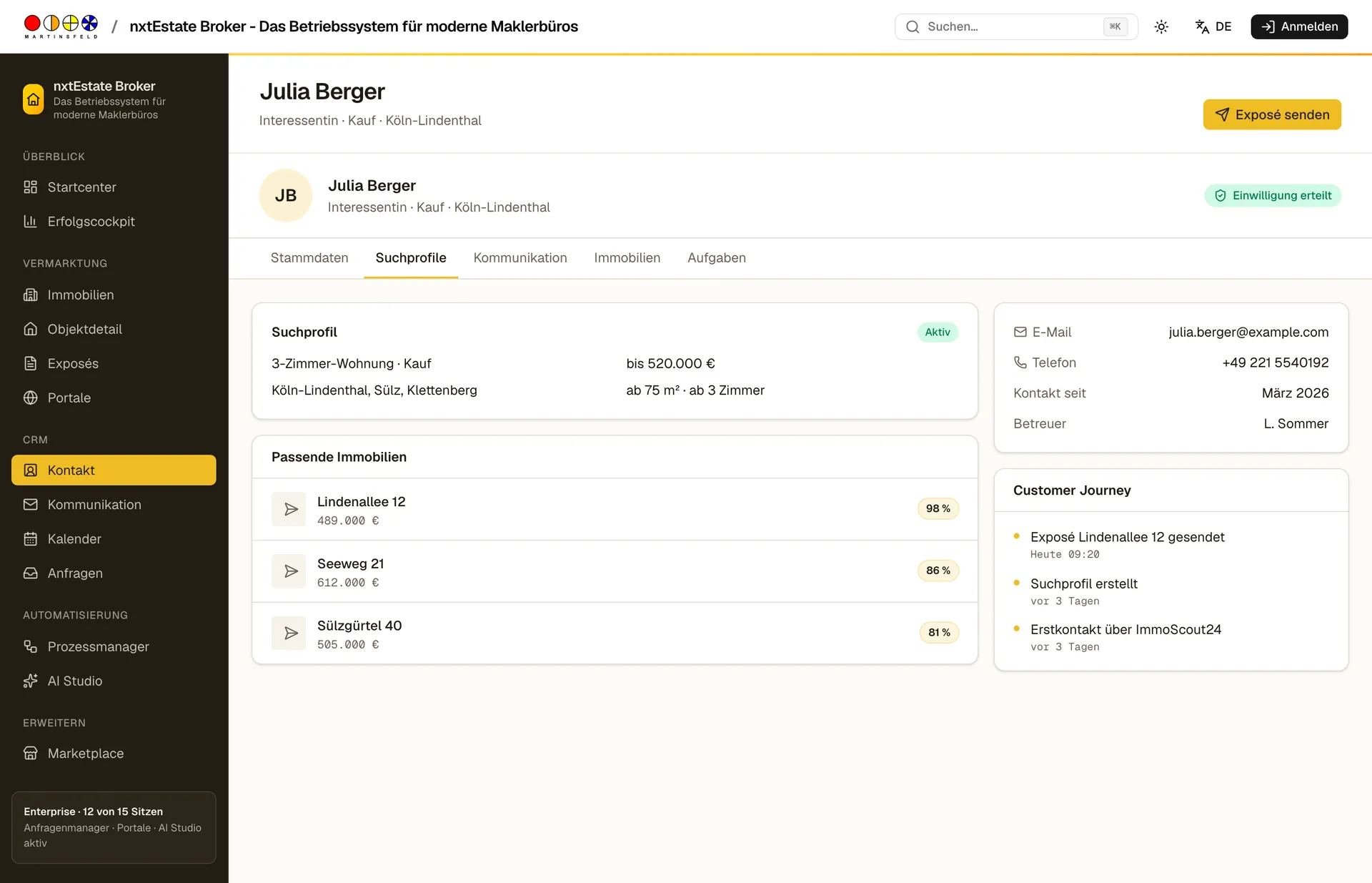Click the E-Mail envelope icon in contact card
The image size is (1372, 883).
(x=1020, y=332)
